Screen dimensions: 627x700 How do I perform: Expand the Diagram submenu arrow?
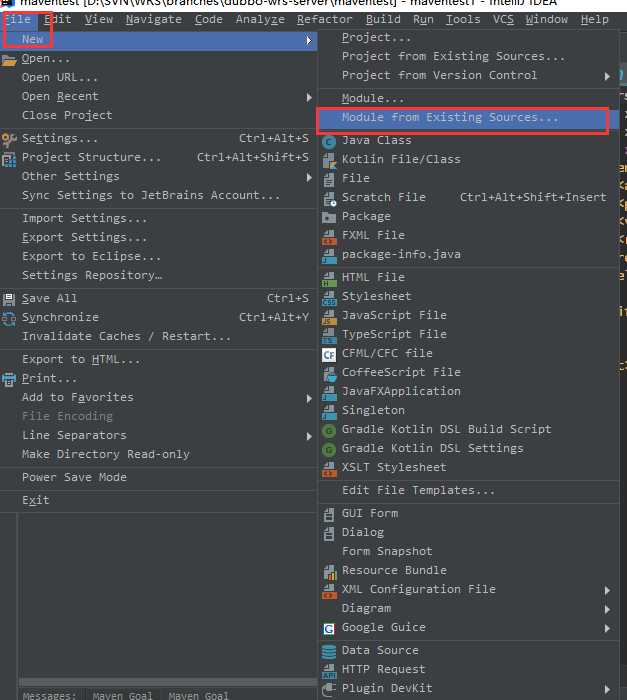607,609
